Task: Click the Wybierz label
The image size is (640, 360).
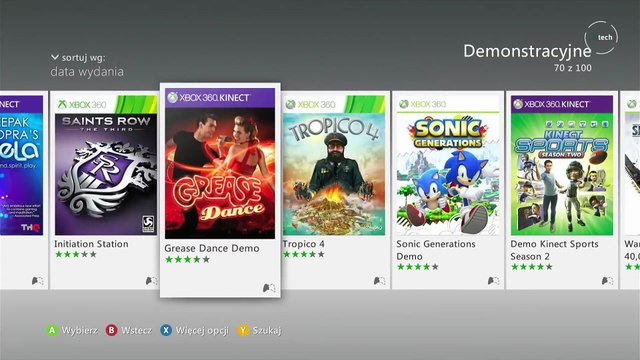Action: coord(80,330)
